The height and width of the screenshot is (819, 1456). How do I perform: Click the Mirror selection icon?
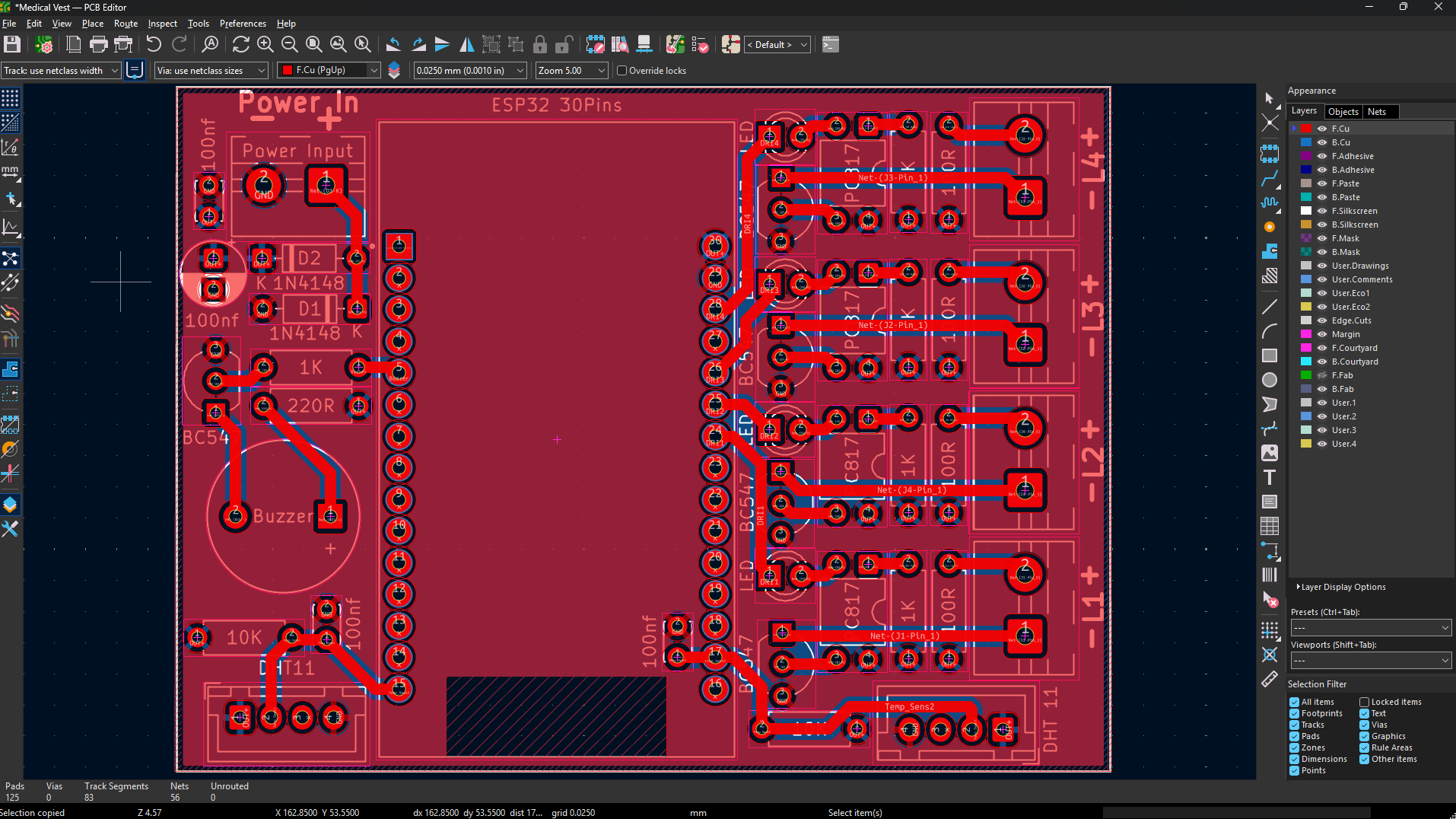(466, 45)
